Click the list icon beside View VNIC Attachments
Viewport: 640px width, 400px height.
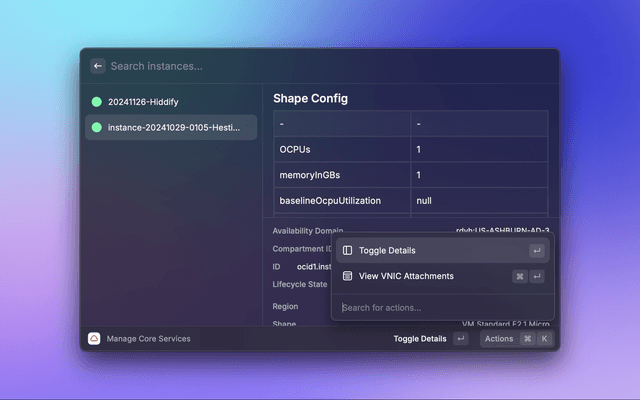[347, 276]
